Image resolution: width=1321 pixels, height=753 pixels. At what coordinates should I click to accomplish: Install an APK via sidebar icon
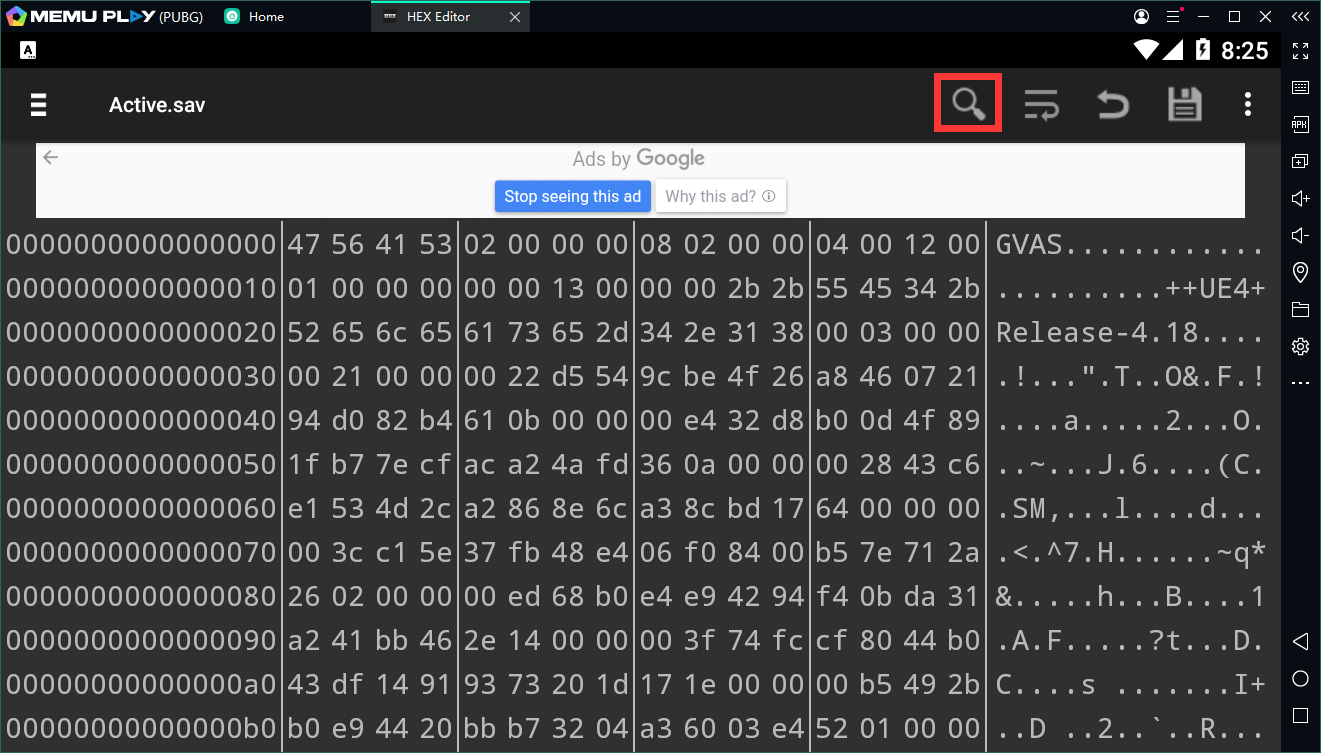[1300, 124]
